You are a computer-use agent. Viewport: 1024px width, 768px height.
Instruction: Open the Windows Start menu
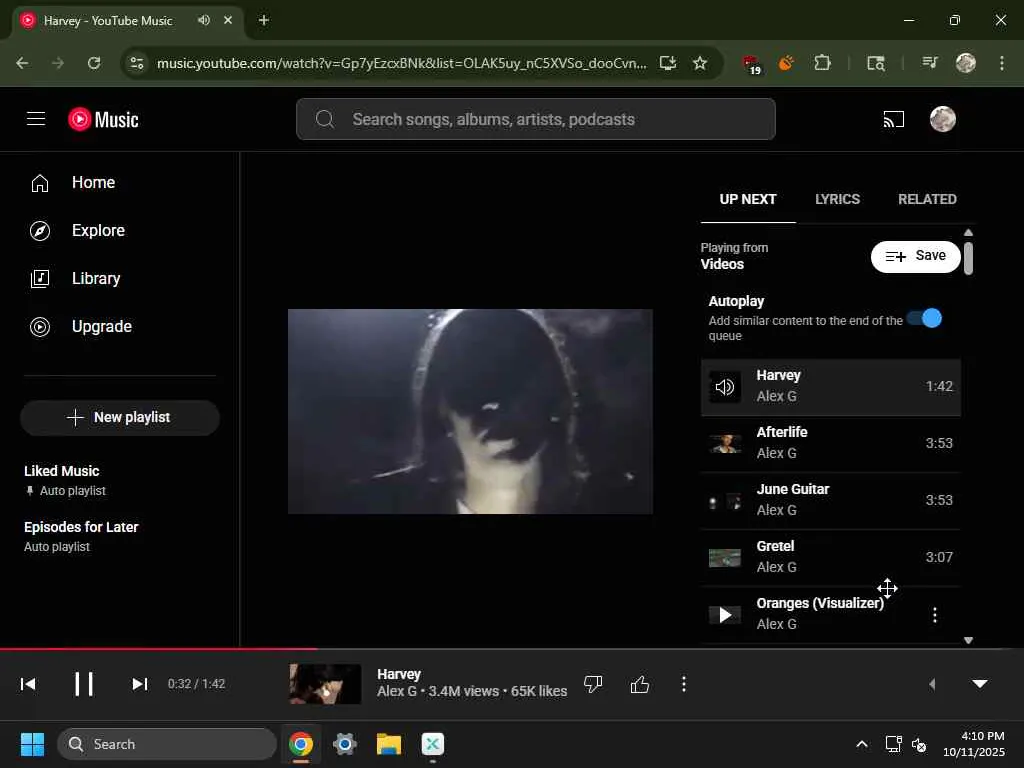(32, 744)
